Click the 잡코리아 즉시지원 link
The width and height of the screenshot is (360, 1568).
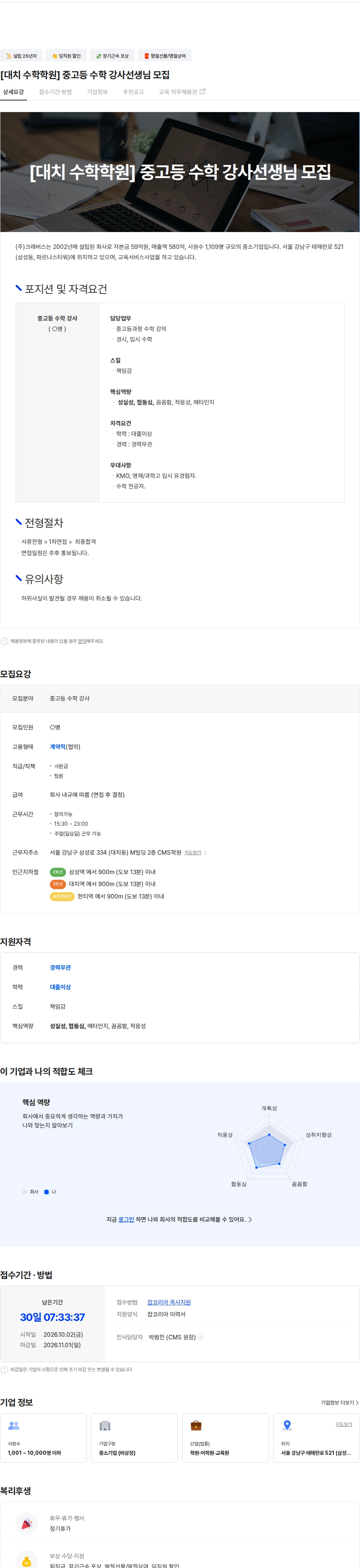(169, 1302)
